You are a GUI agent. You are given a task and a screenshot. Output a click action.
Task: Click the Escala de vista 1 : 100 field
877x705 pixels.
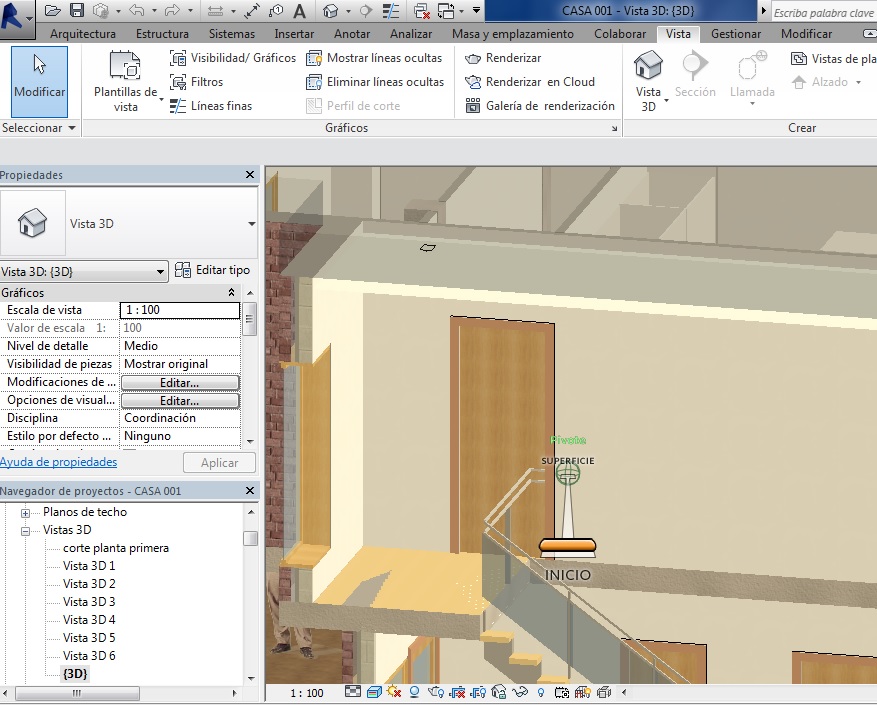179,310
